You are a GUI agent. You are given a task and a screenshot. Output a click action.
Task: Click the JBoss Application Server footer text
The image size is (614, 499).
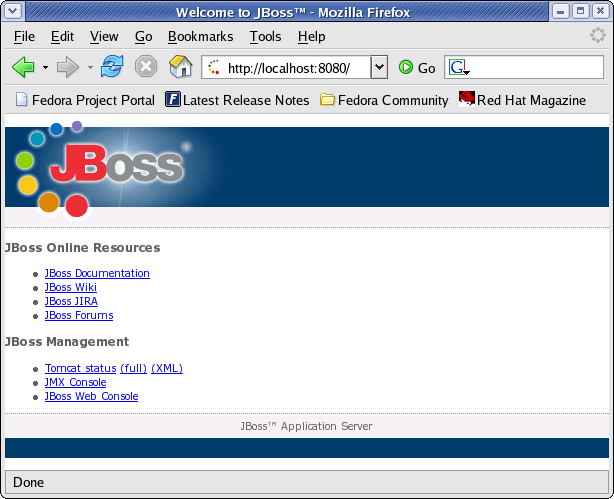point(307,426)
